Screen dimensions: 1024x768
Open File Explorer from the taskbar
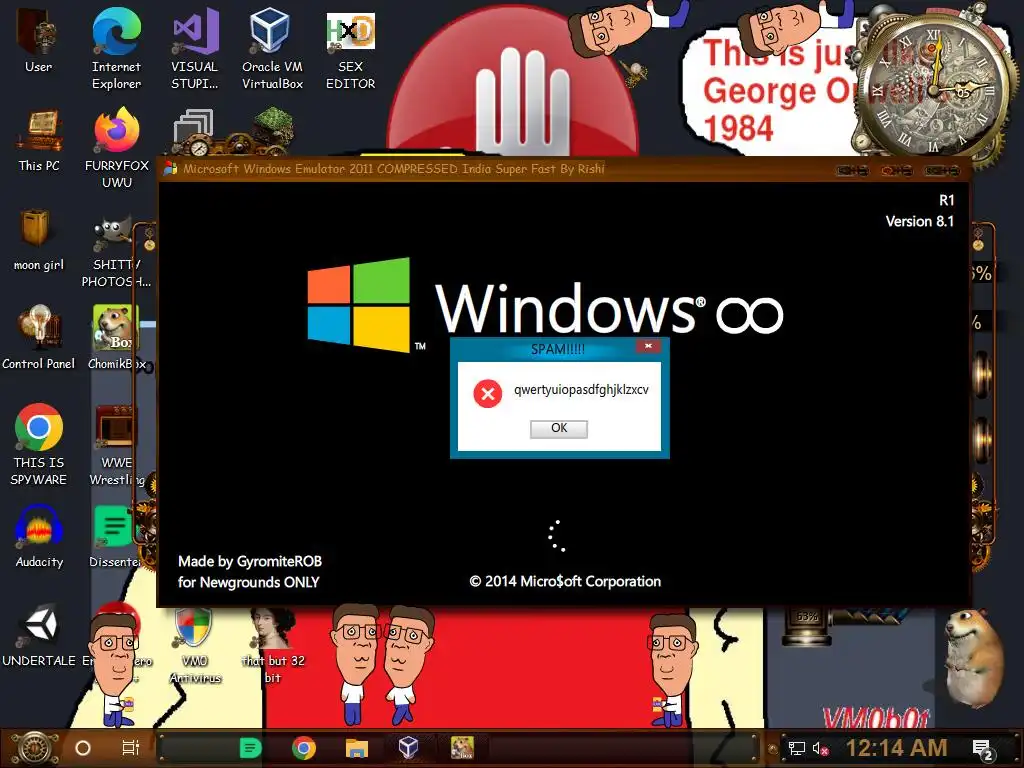pos(357,748)
